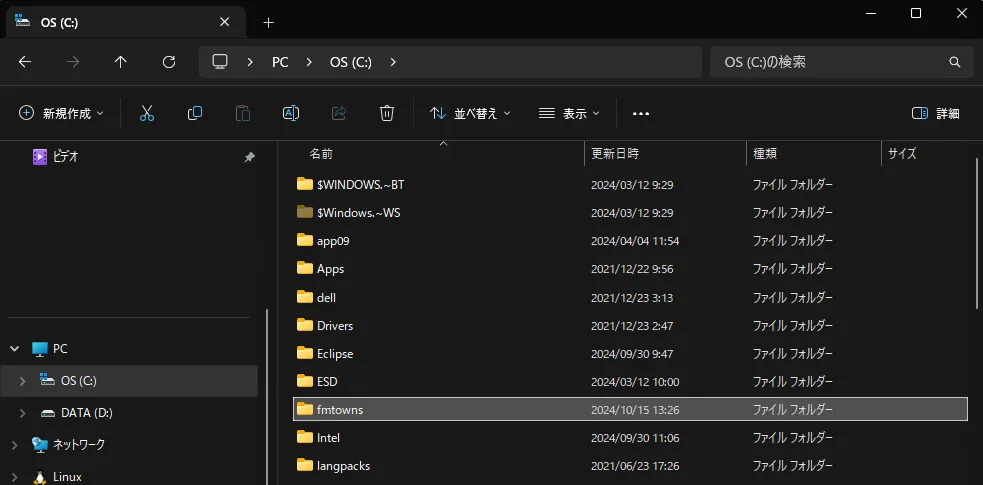Click the Rename icon in toolbar
This screenshot has width=983, height=485.
pos(291,114)
